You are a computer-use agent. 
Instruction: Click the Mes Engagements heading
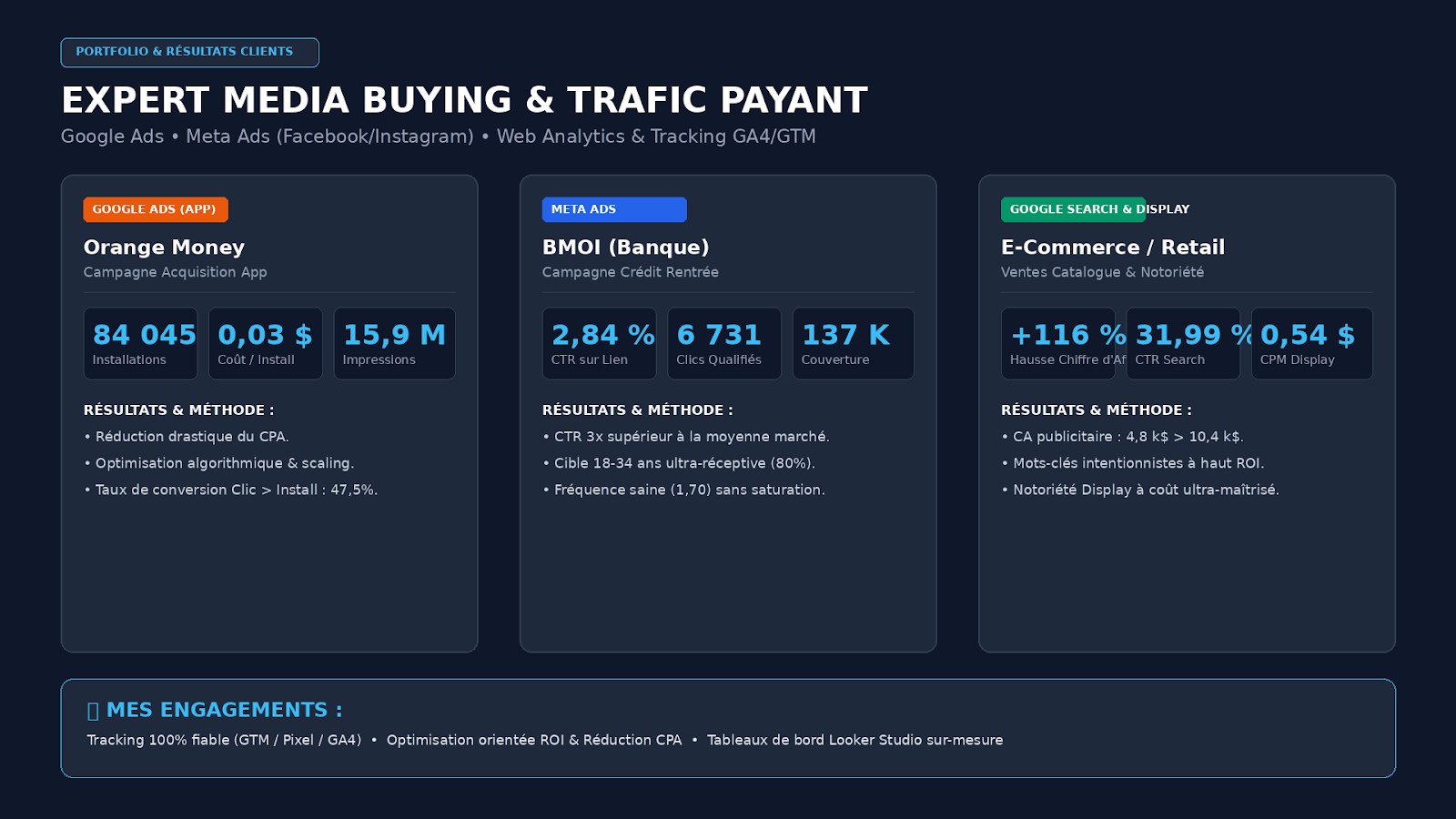tap(224, 710)
